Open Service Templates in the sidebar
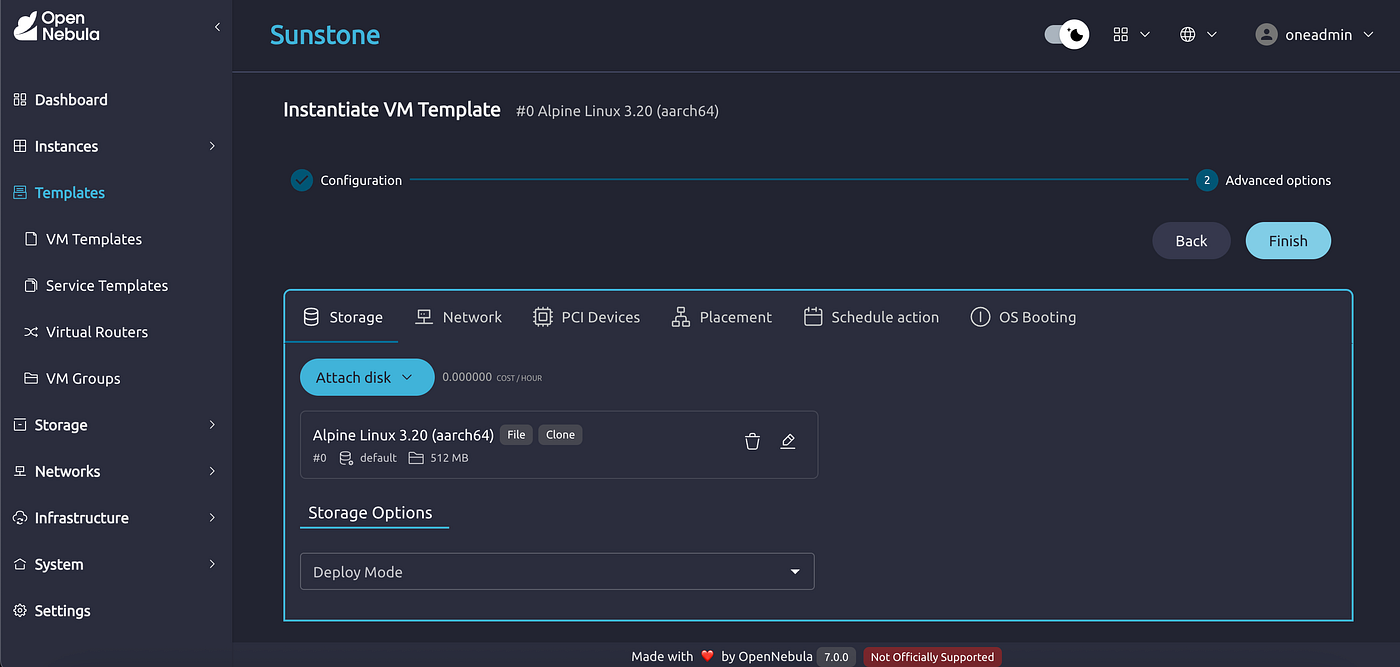This screenshot has width=1400, height=667. (107, 286)
